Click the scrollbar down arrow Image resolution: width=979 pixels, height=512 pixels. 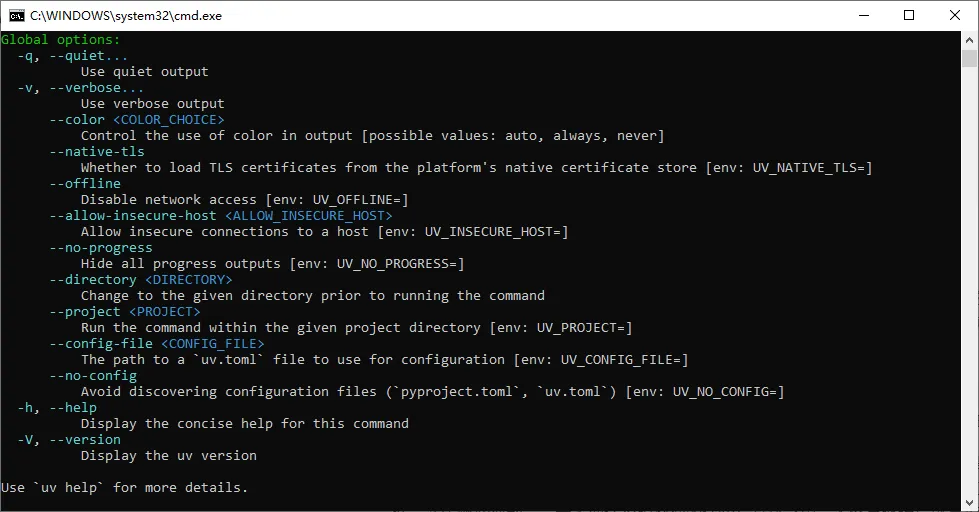point(969,503)
